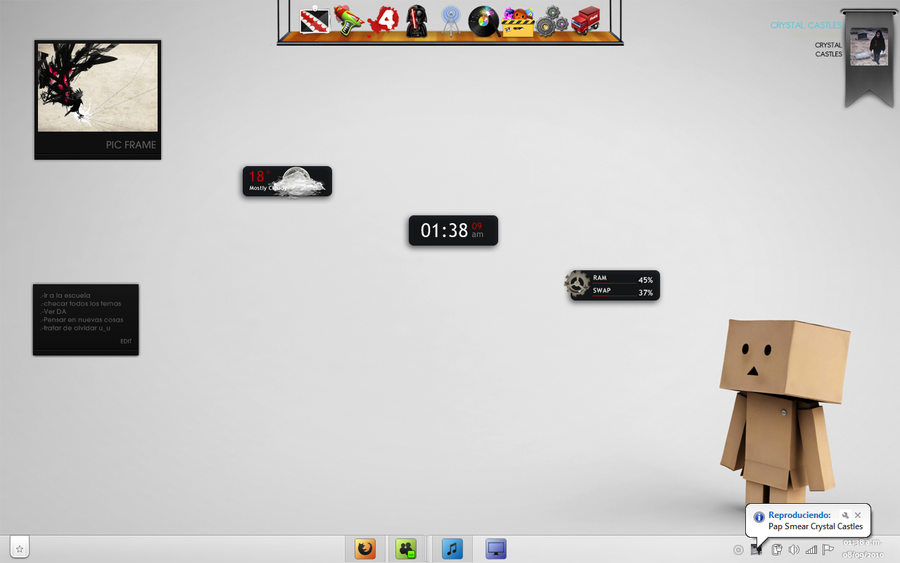Open the radio antenna tower dock icon
The width and height of the screenshot is (900, 563).
[450, 20]
